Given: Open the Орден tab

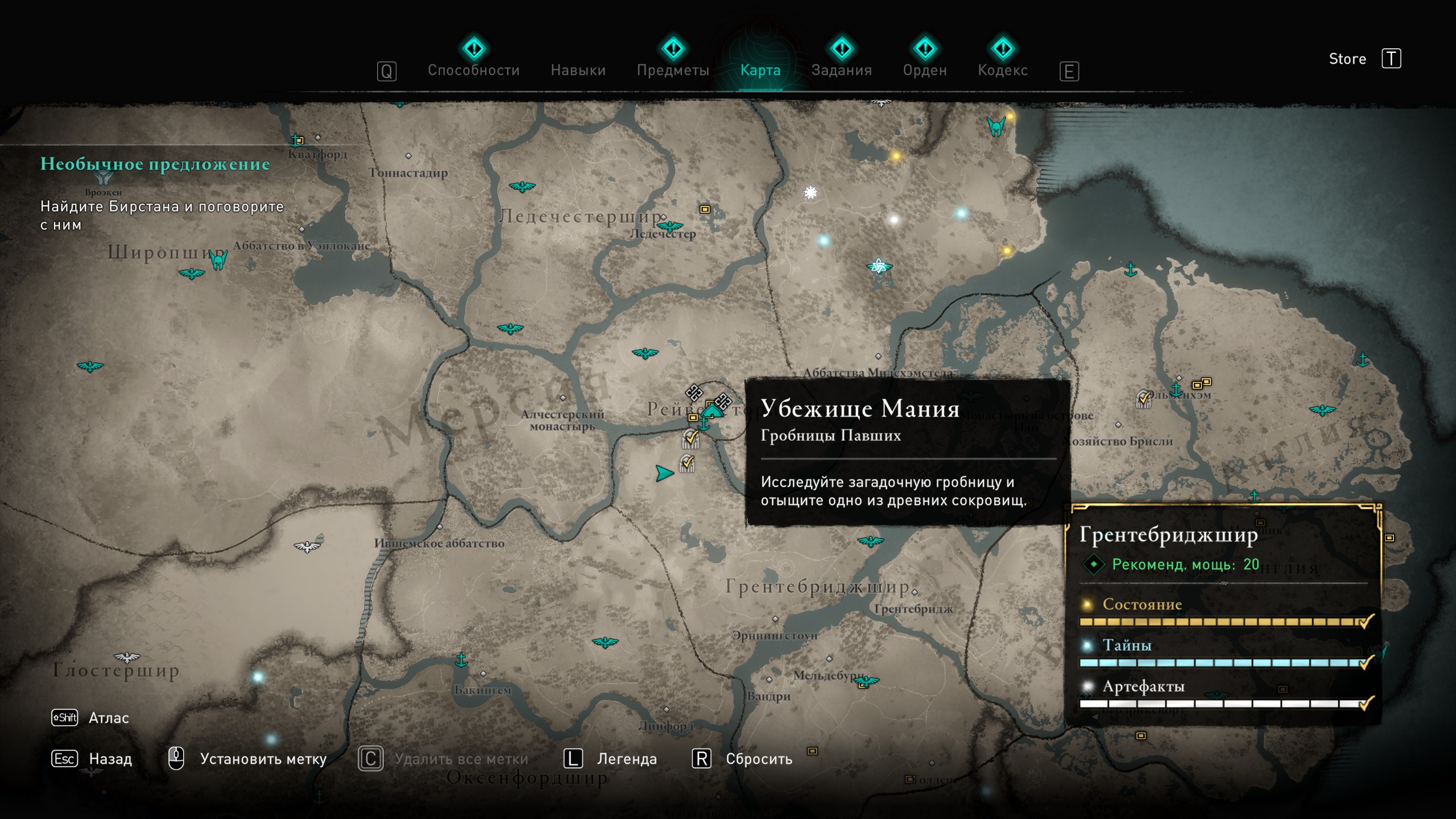Looking at the screenshot, I should (924, 70).
